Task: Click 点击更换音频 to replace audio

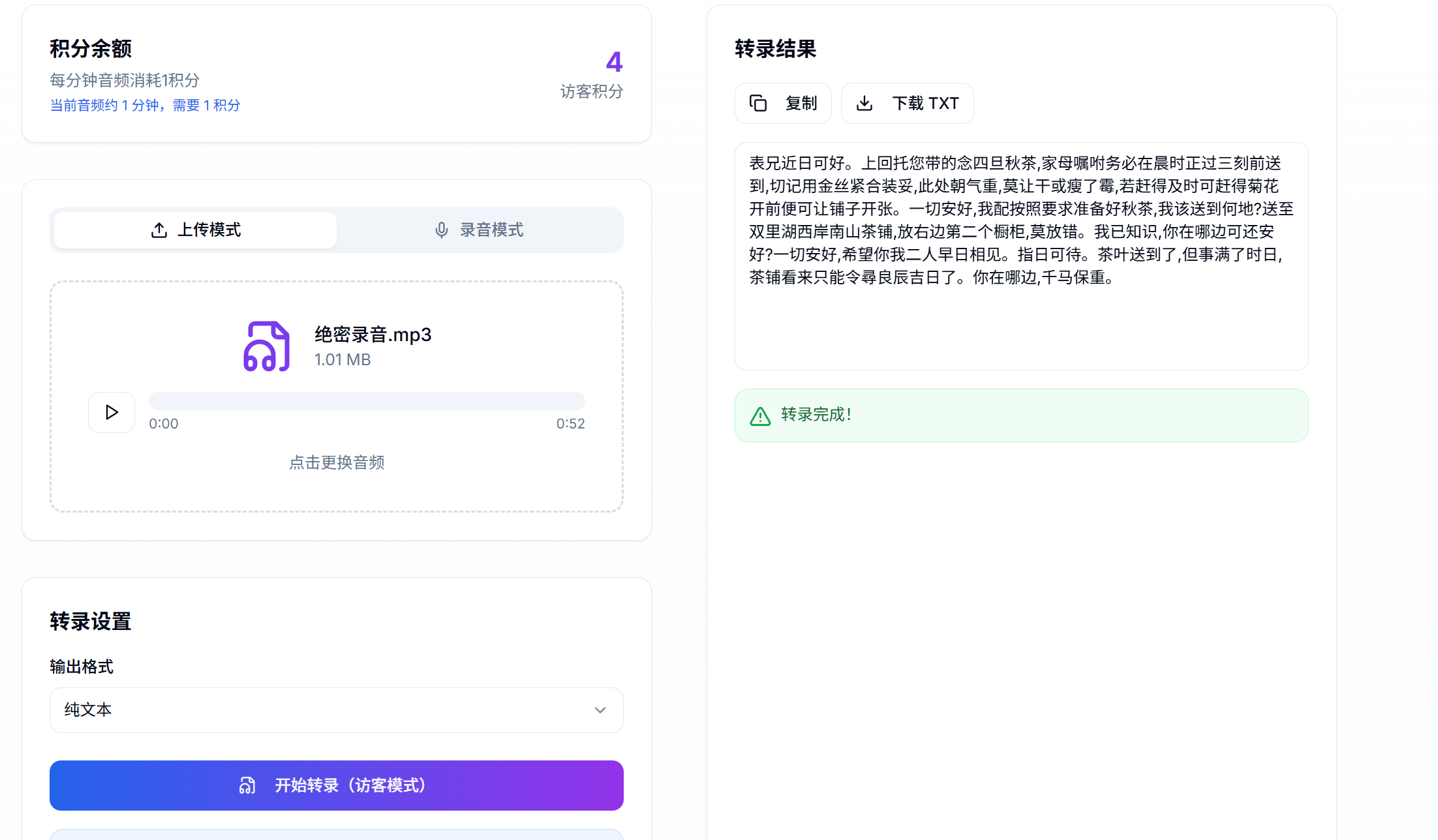Action: (x=337, y=462)
